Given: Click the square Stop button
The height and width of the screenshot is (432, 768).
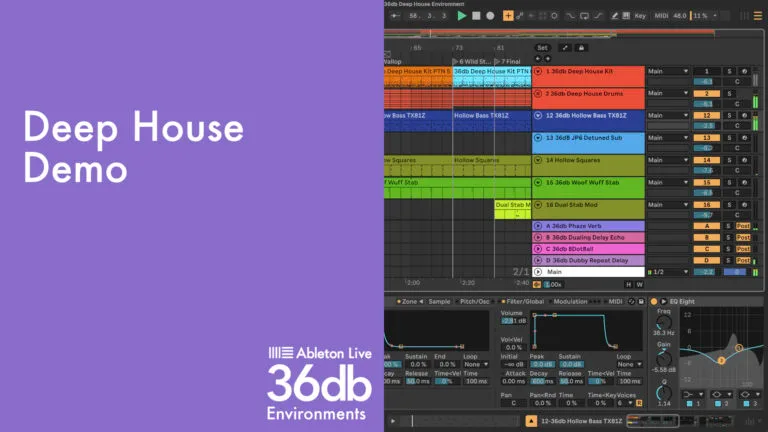Looking at the screenshot, I should click(x=476, y=16).
